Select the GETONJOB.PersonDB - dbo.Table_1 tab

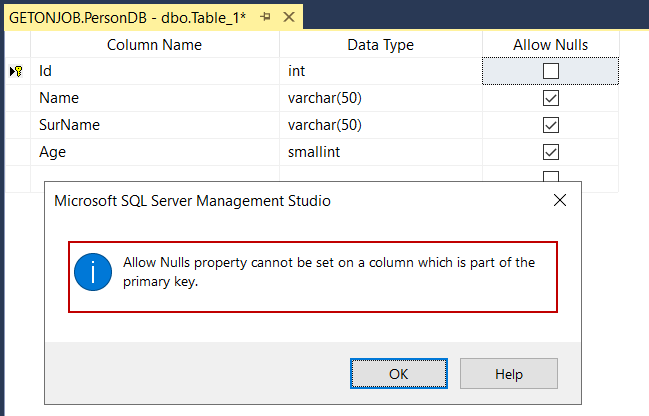[x=127, y=18]
